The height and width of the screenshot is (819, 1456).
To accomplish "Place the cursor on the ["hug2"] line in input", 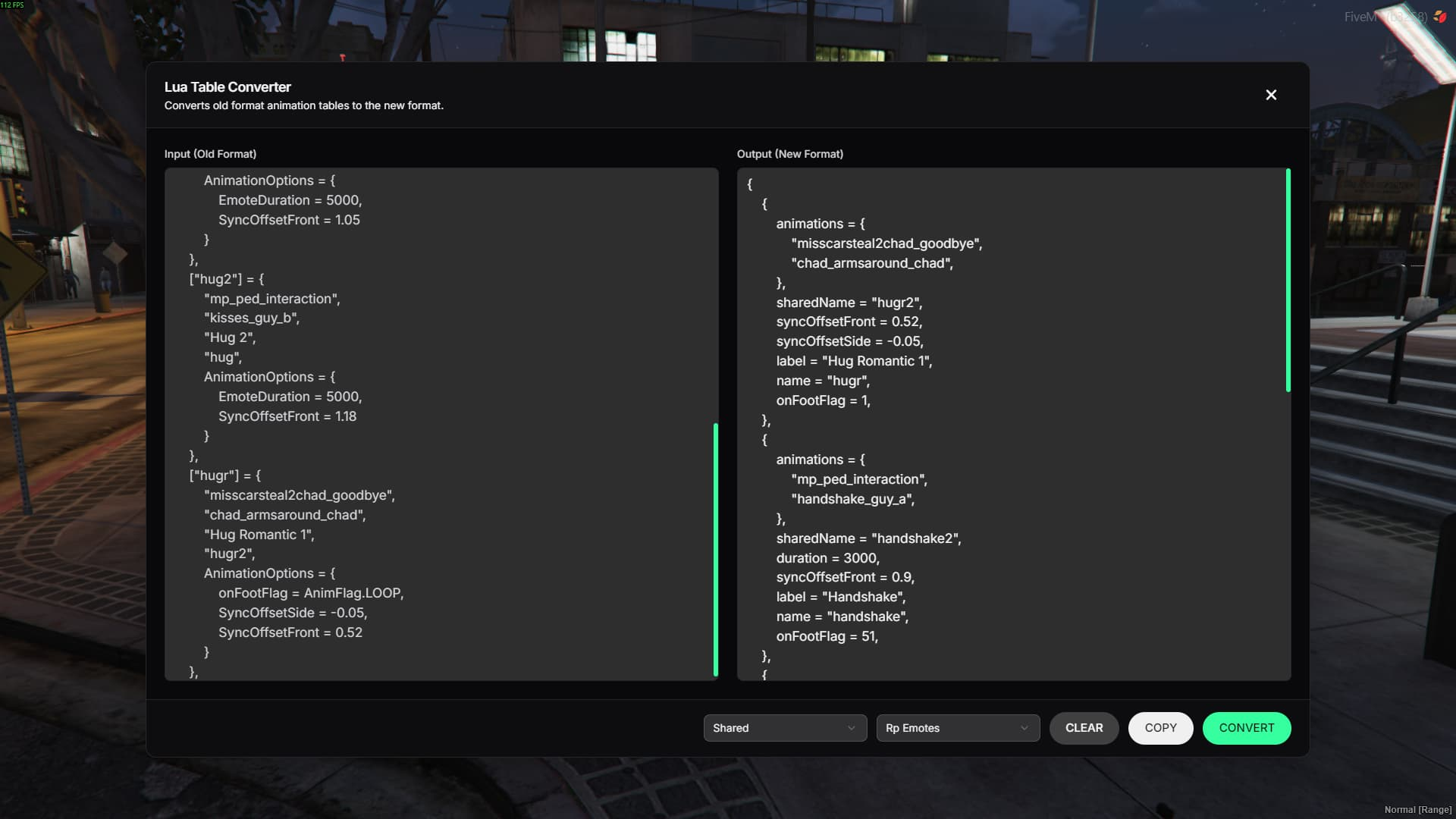I will click(x=227, y=279).
